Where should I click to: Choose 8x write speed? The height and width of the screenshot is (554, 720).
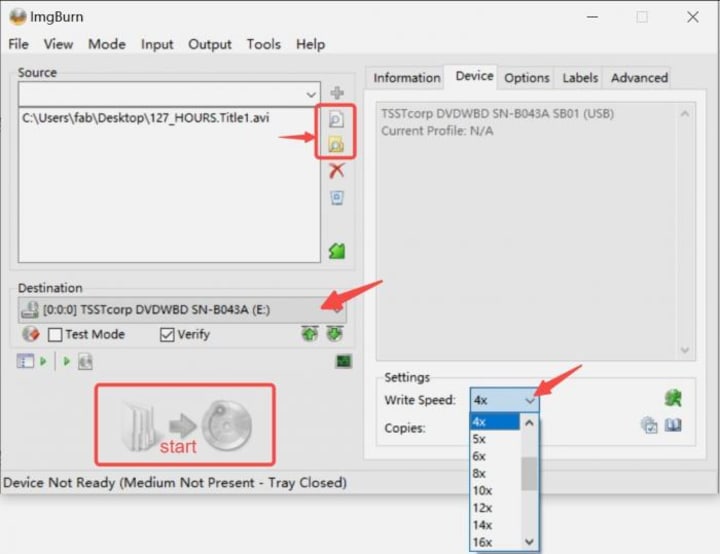(495, 474)
